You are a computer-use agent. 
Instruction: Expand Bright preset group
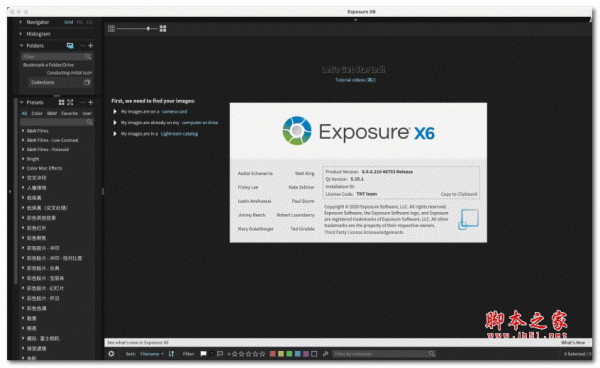tap(23, 159)
